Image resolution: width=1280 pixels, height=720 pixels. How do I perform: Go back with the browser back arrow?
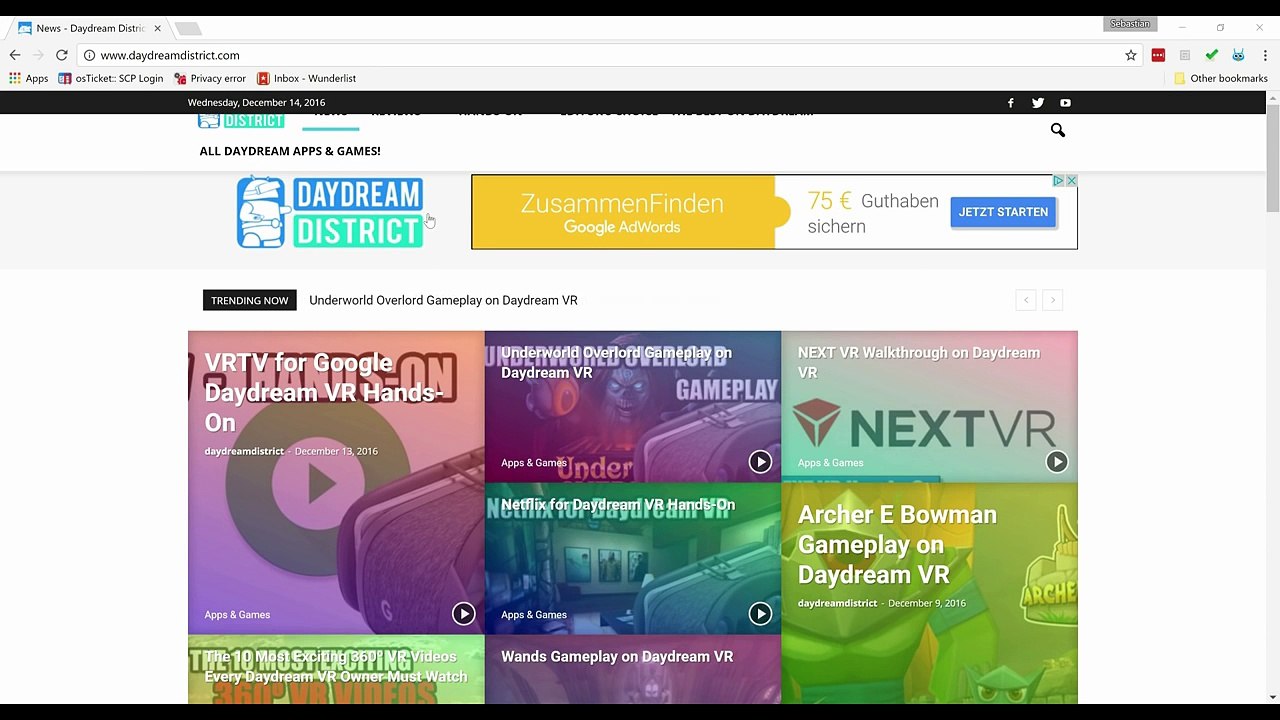click(x=15, y=55)
